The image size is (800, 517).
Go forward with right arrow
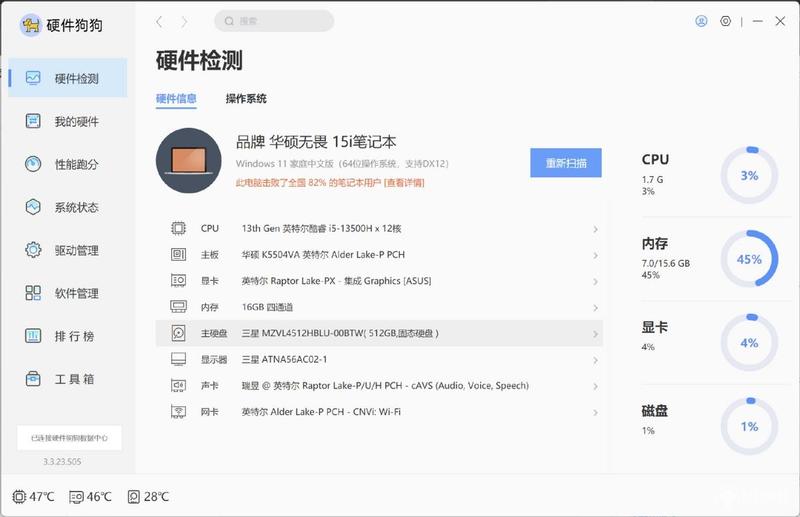click(184, 21)
